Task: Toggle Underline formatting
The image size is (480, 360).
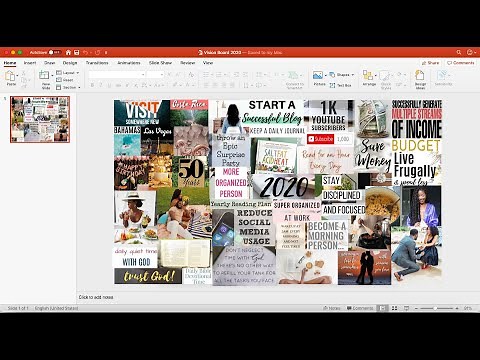Action: click(109, 85)
